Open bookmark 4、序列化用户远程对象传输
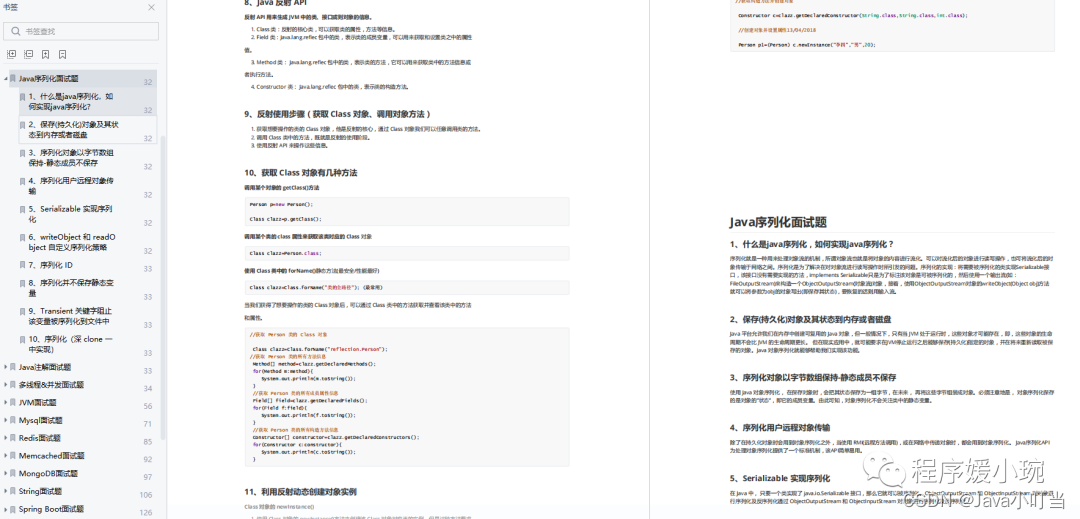The image size is (1080, 519). point(71,186)
